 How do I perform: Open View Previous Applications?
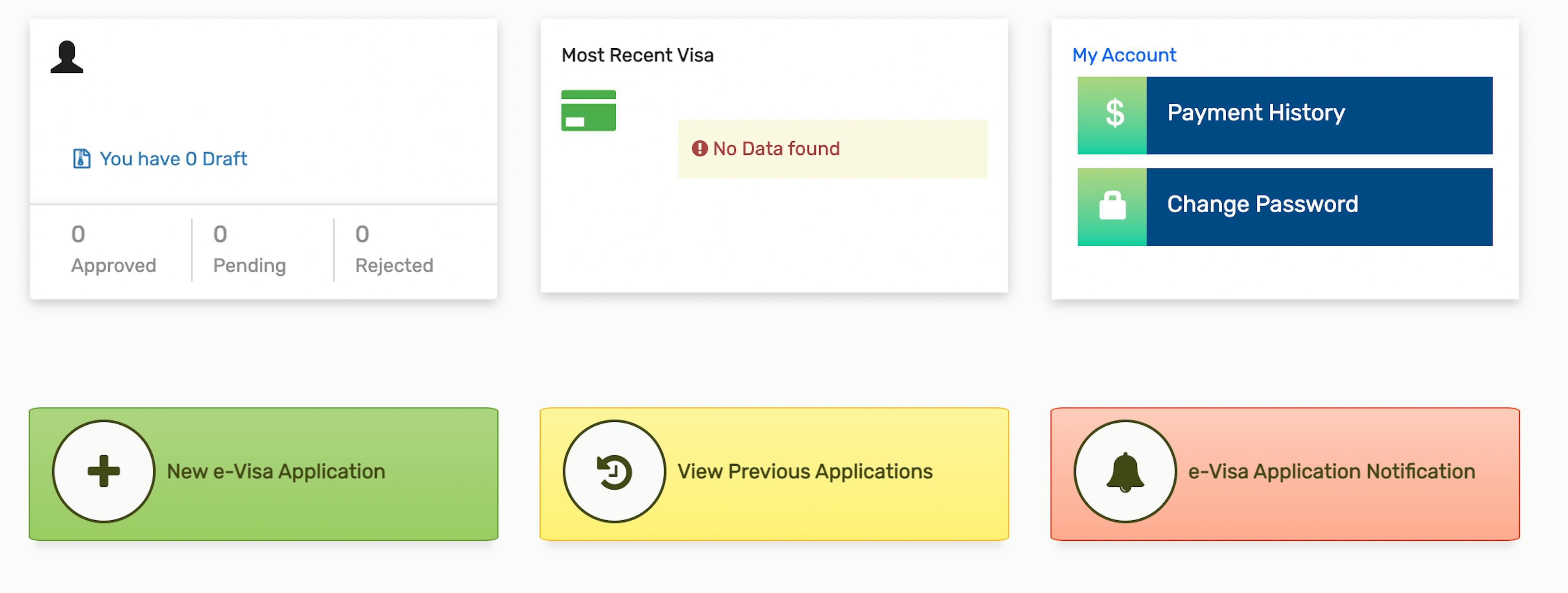774,474
